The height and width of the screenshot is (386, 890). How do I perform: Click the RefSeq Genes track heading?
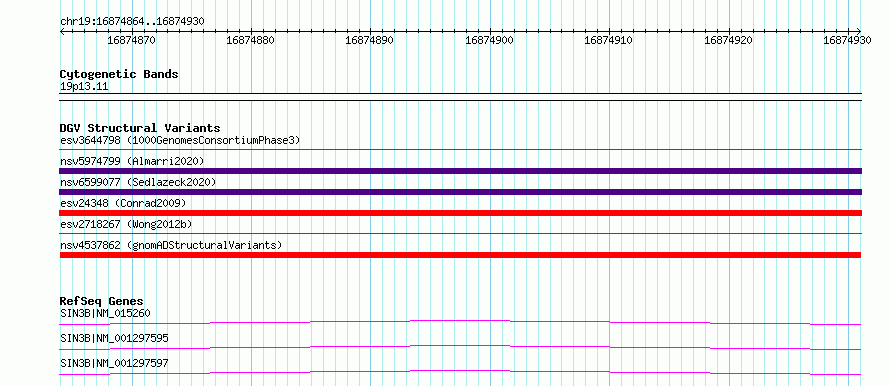(x=102, y=301)
